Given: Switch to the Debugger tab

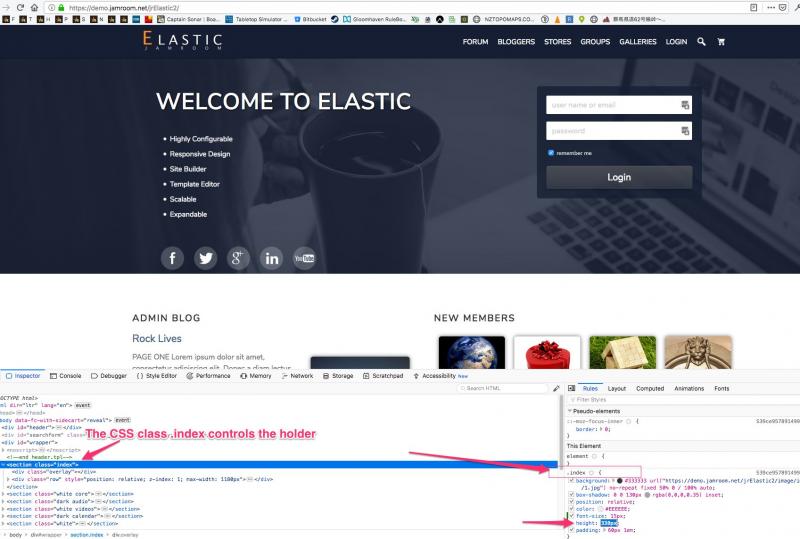Looking at the screenshot, I should tap(109, 376).
